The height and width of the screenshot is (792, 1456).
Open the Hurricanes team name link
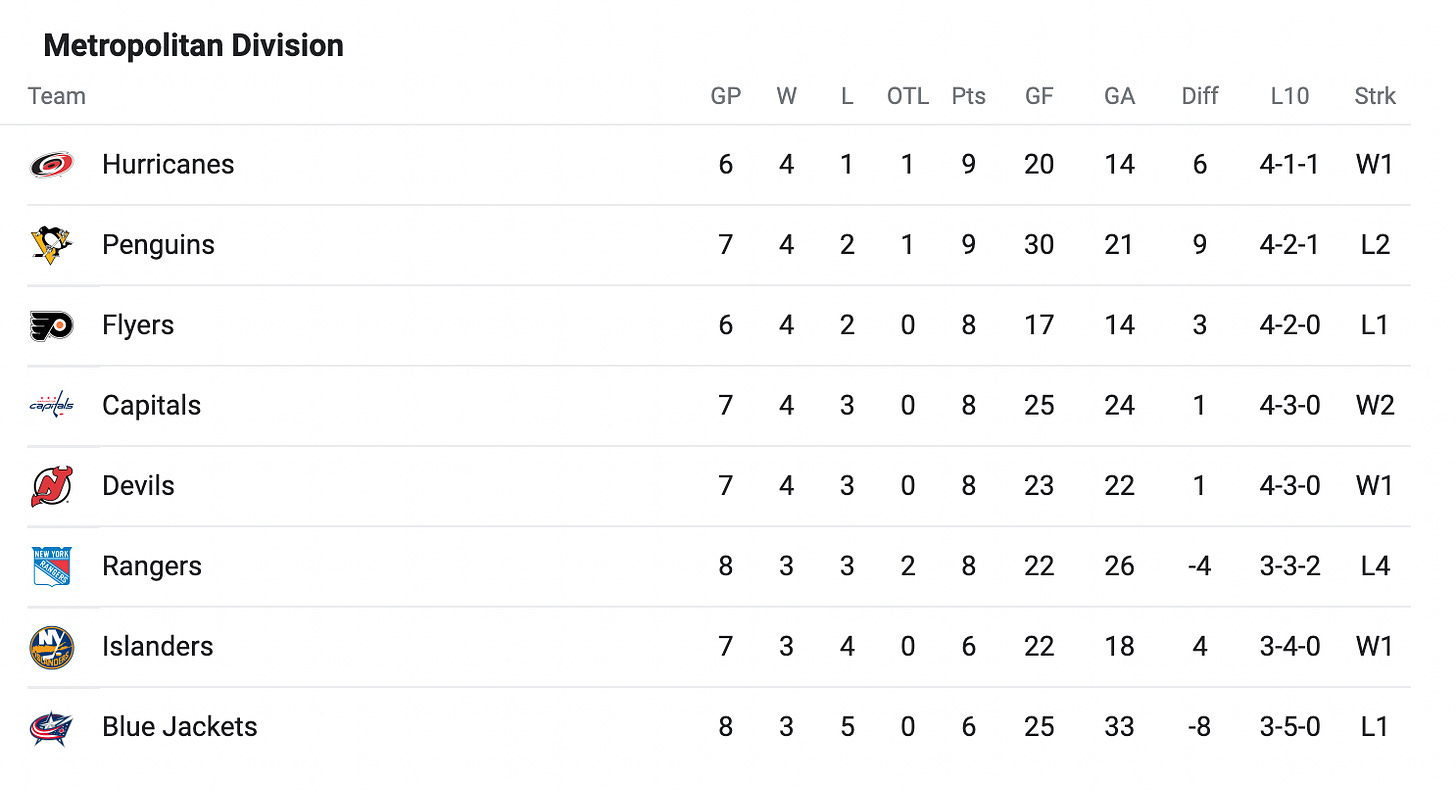tap(168, 164)
